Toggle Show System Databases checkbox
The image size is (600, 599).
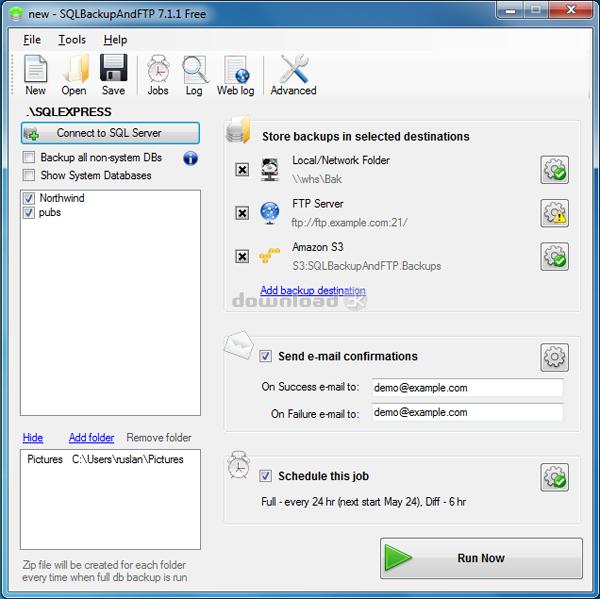pos(29,176)
